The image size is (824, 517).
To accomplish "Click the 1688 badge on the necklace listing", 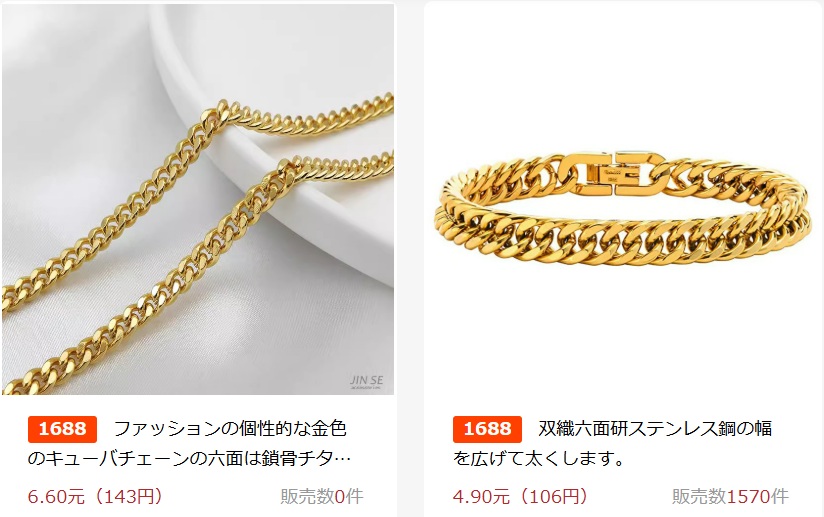I will (63, 429).
